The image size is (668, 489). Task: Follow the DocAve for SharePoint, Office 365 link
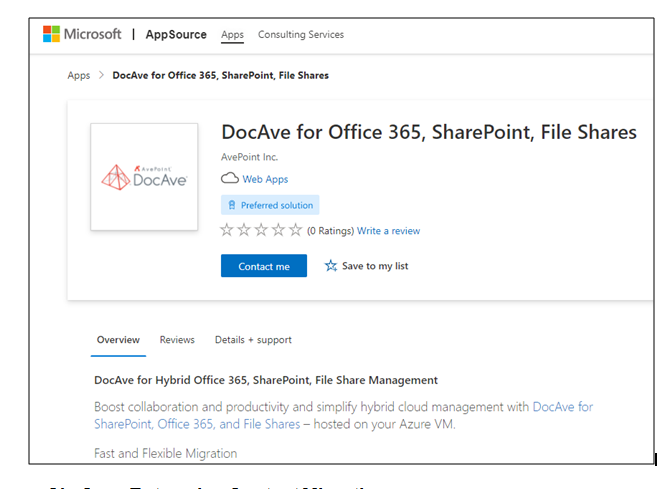tap(343, 415)
